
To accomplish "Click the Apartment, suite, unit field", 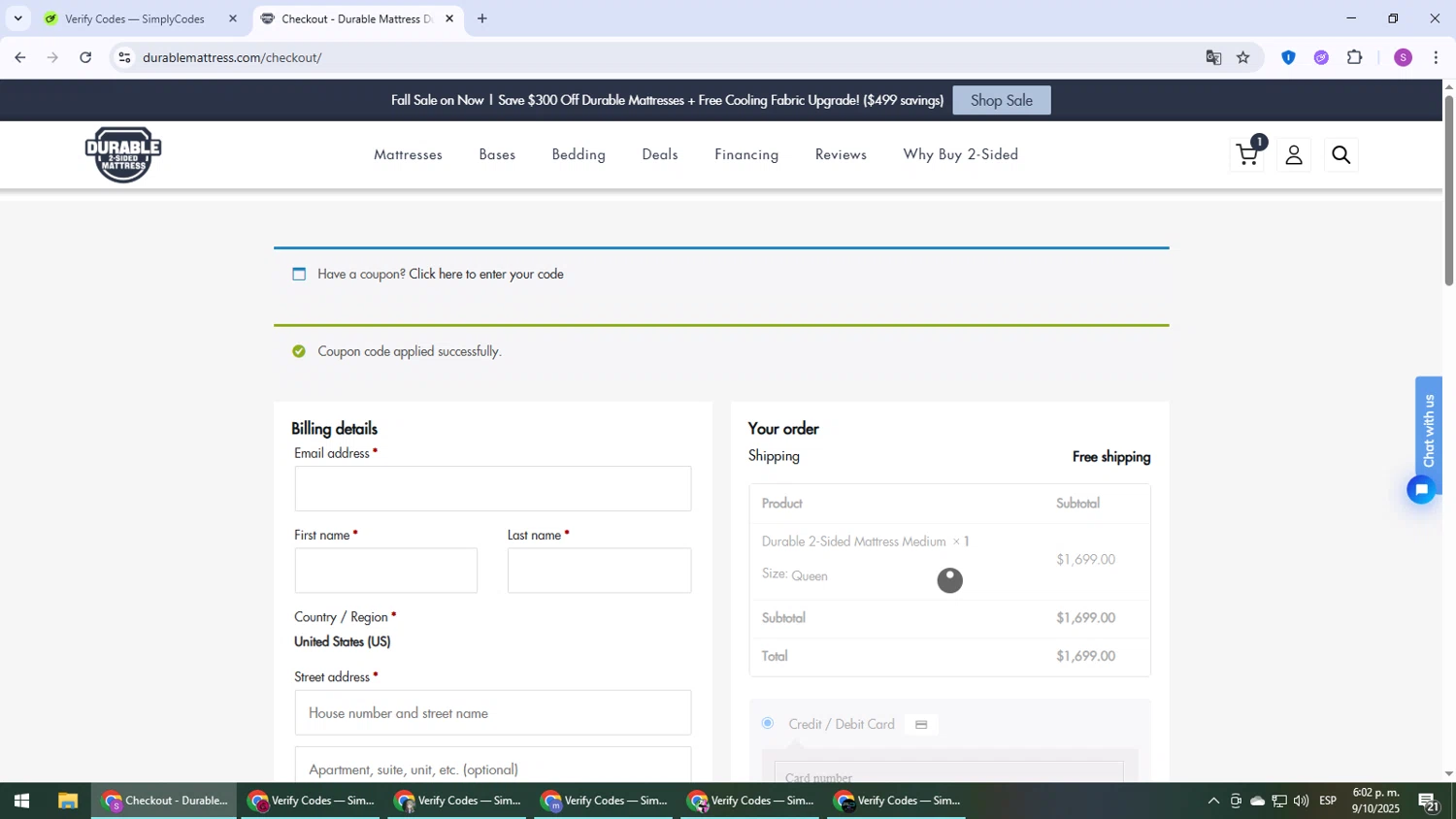I will click(x=493, y=765).
